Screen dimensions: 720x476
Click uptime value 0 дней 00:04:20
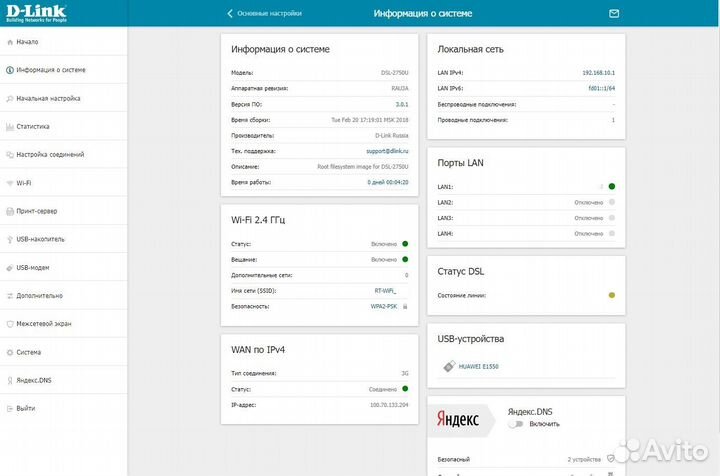click(388, 182)
